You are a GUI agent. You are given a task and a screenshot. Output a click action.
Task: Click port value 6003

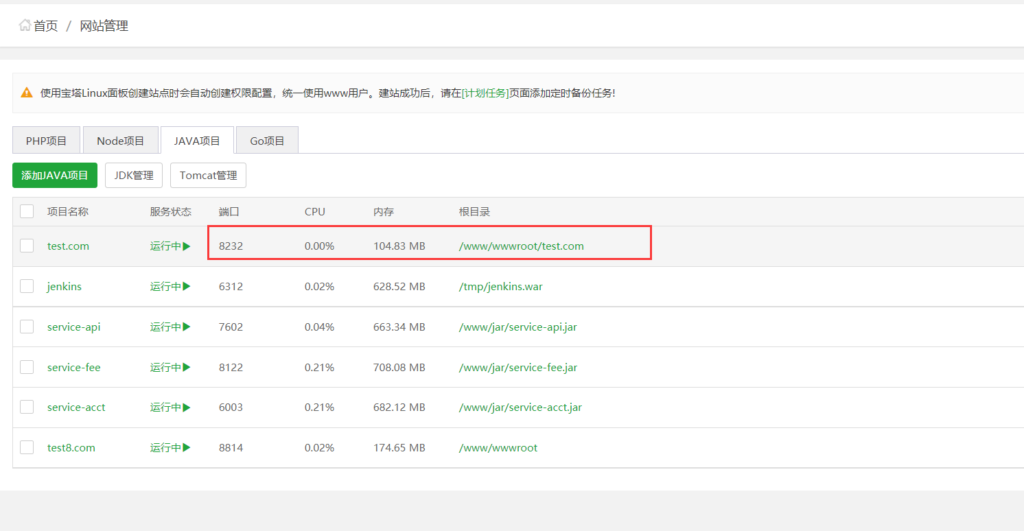(231, 408)
